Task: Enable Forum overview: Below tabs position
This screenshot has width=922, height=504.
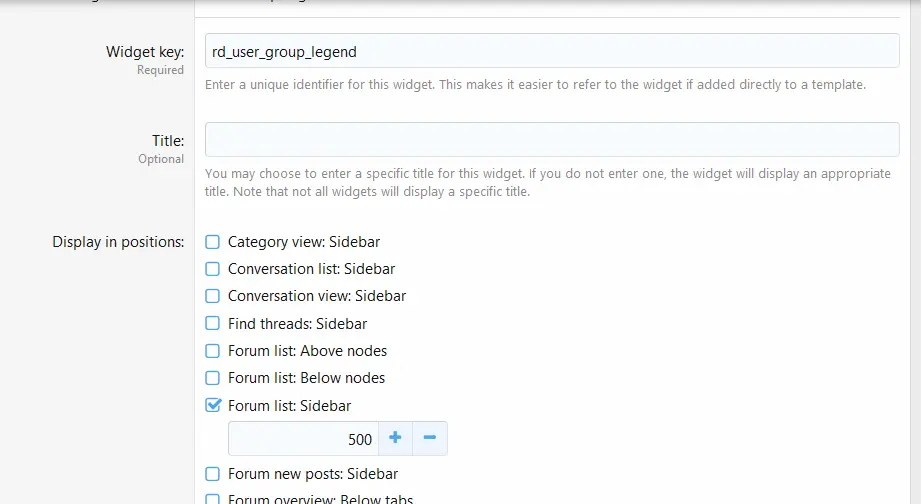Action: 212,499
